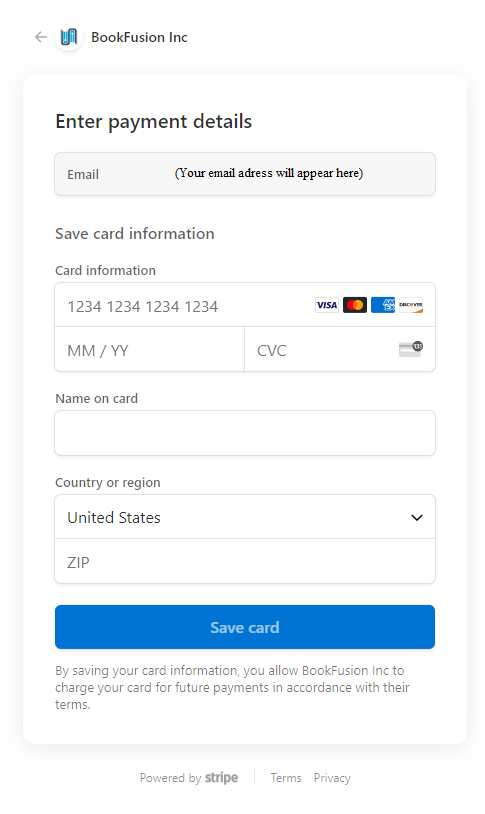This screenshot has height=814, width=485.
Task: Click the BookFusion Inc merchant name
Action: 139,37
